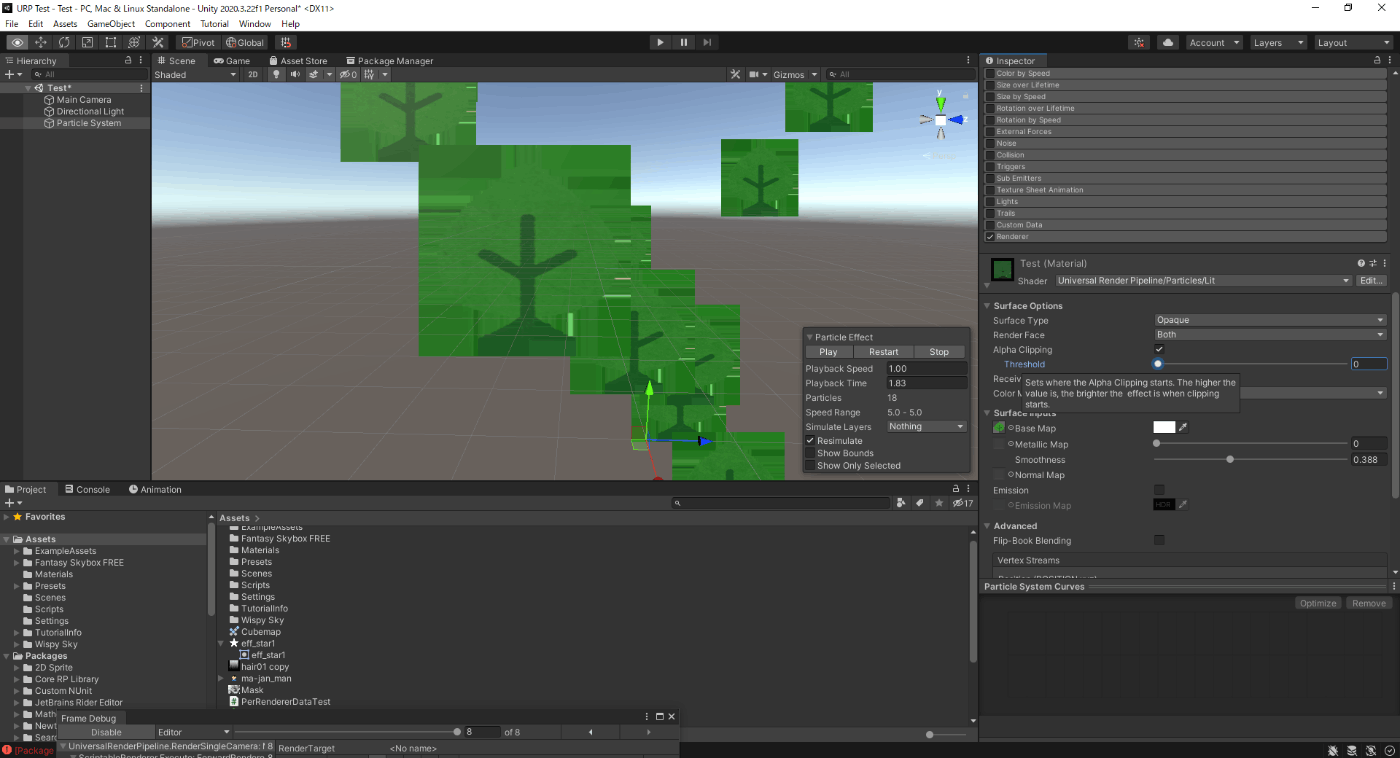This screenshot has width=1400, height=758.
Task: Toggle Pivot handle position
Action: coord(198,43)
